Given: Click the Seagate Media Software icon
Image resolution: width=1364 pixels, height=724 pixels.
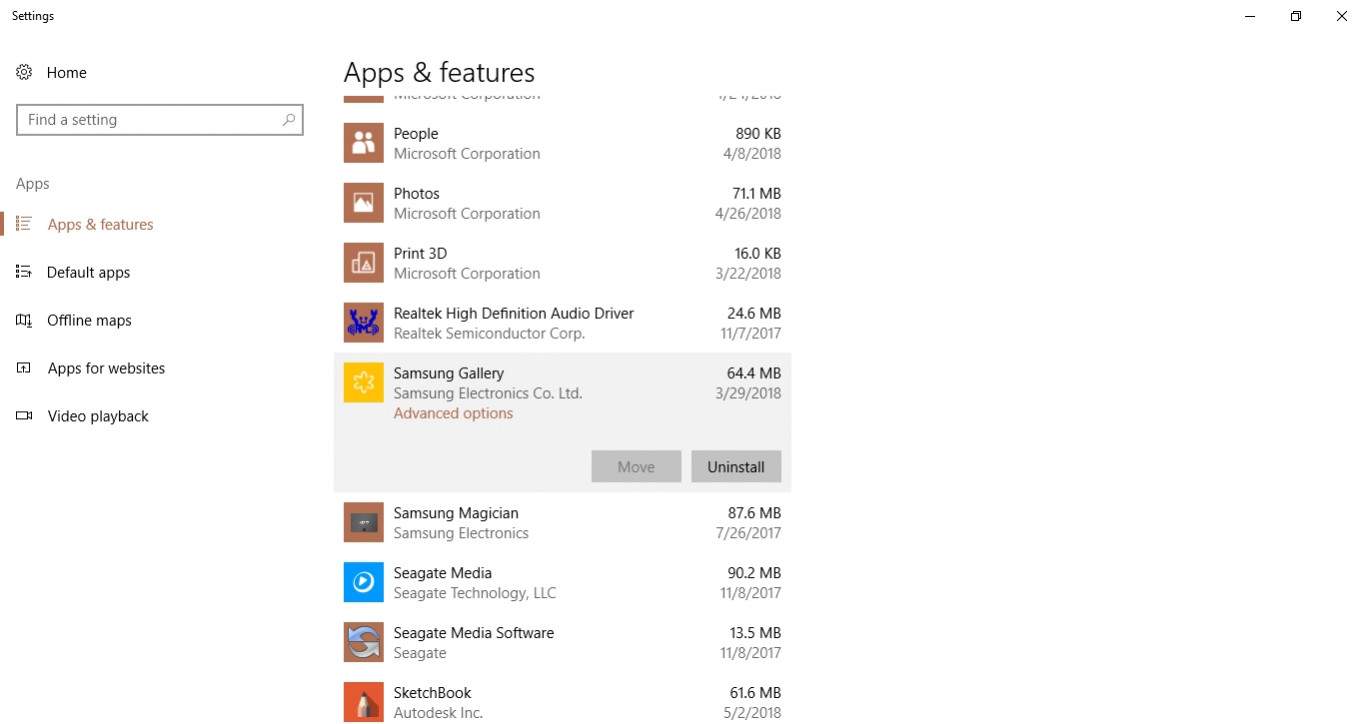Looking at the screenshot, I should click(x=363, y=642).
